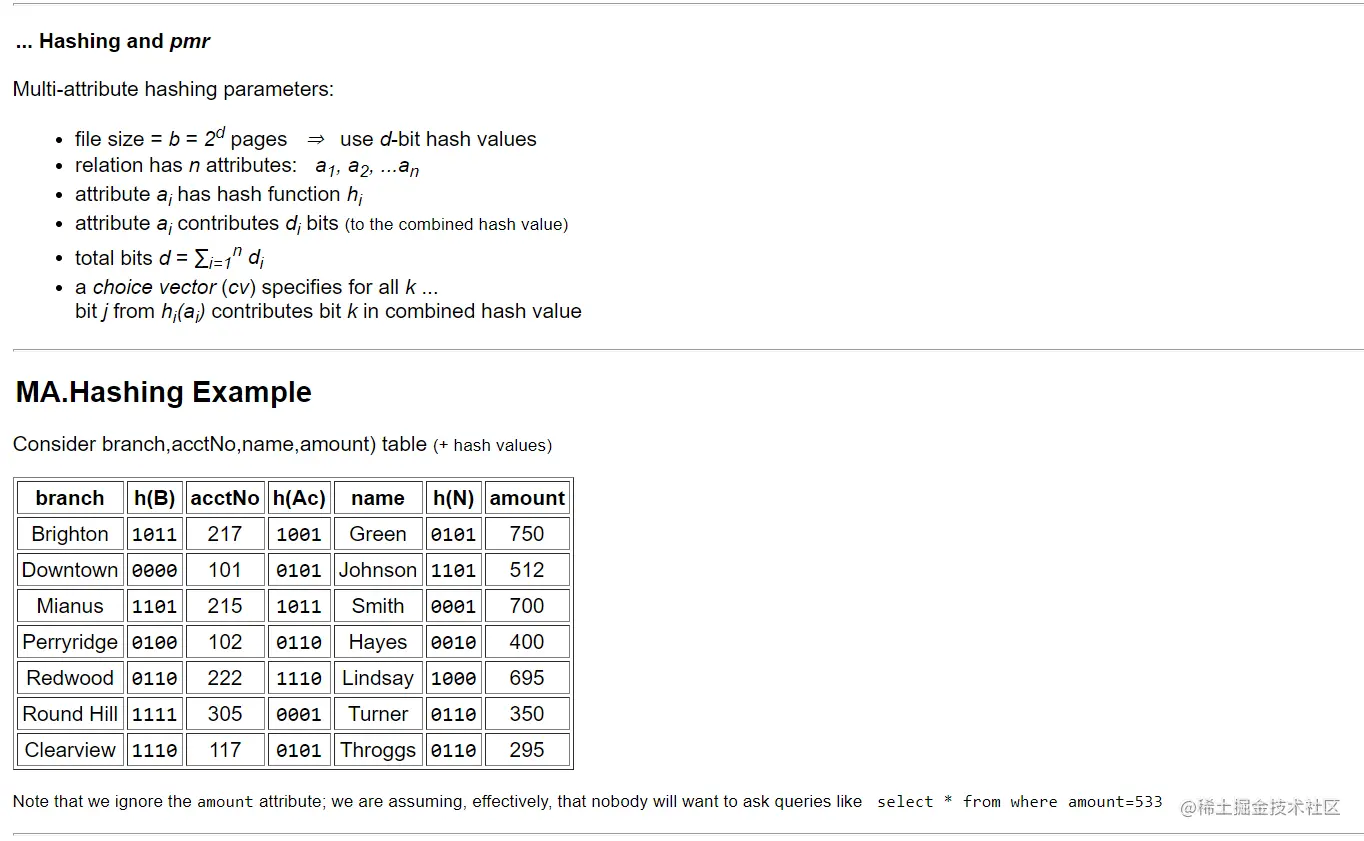Click the h(Ac) value "0001" in Round Hill row
This screenshot has height=841, width=1364.
pos(299,714)
